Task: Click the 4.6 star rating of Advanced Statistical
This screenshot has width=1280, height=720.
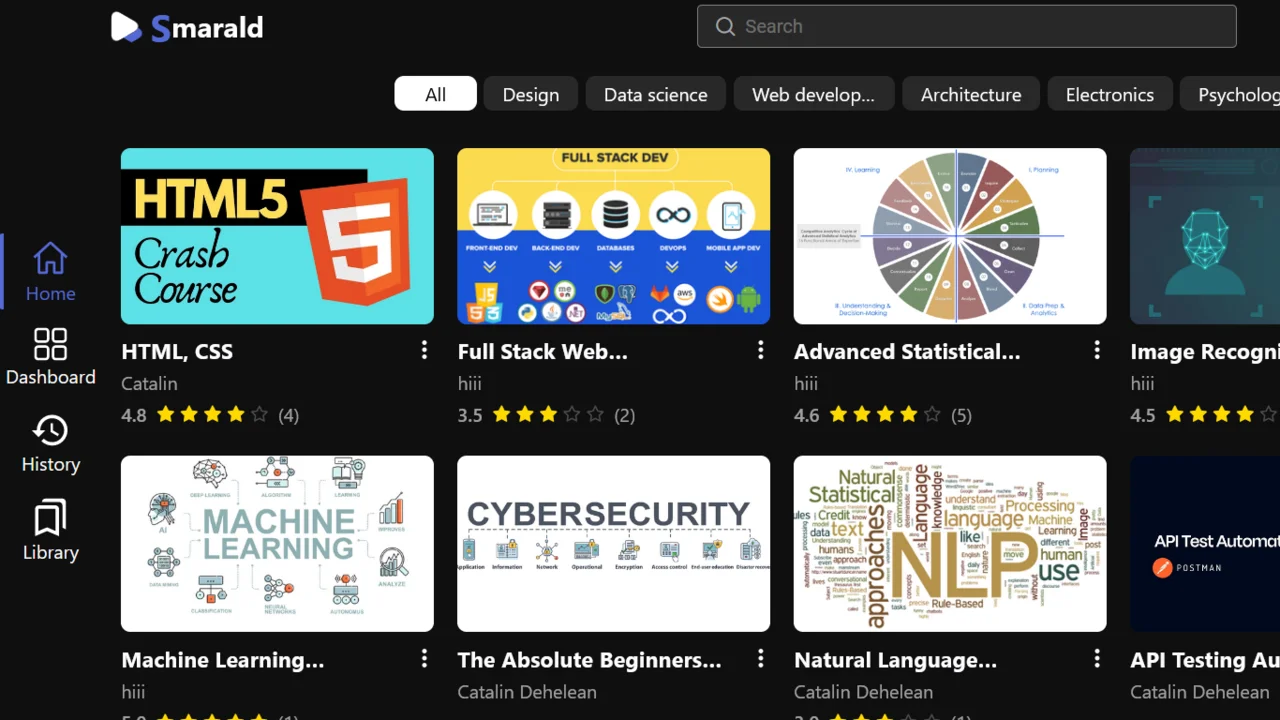Action: pyautogui.click(x=885, y=414)
